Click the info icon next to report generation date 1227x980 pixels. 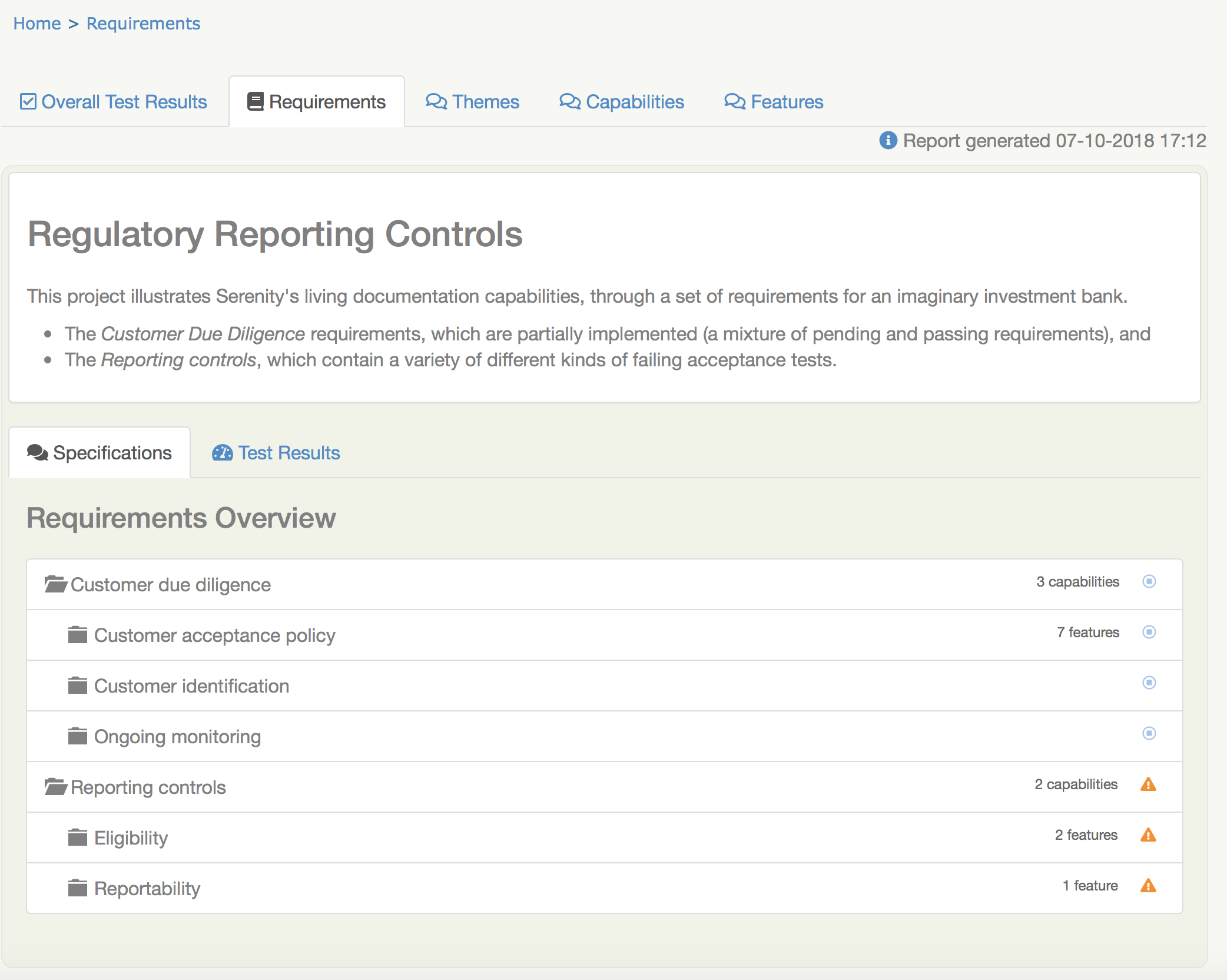[887, 141]
